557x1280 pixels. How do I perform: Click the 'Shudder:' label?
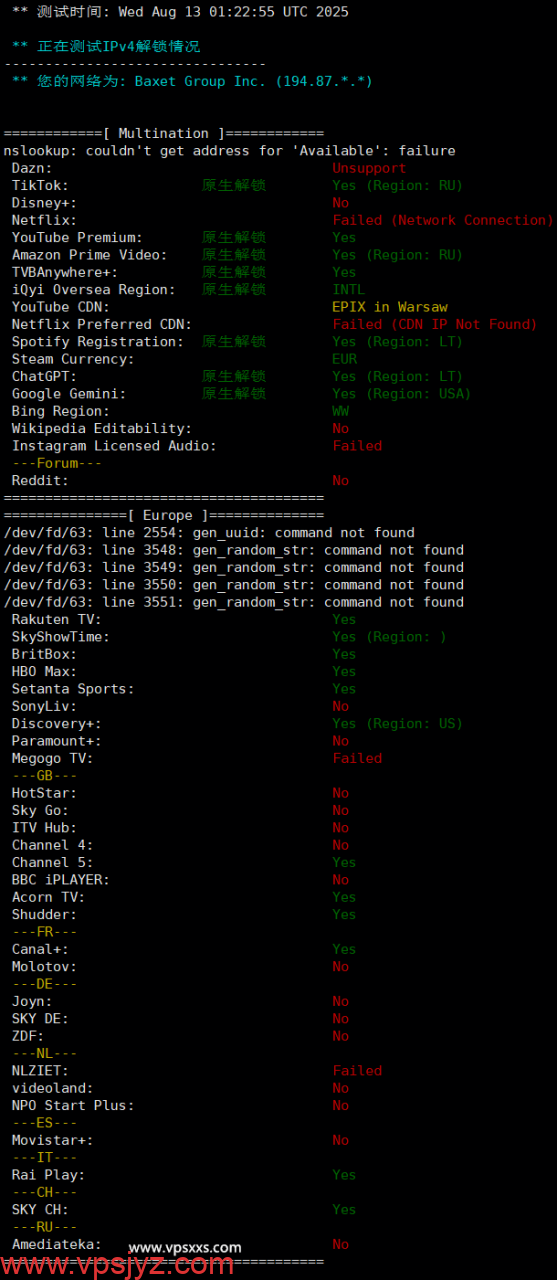[x=44, y=915]
